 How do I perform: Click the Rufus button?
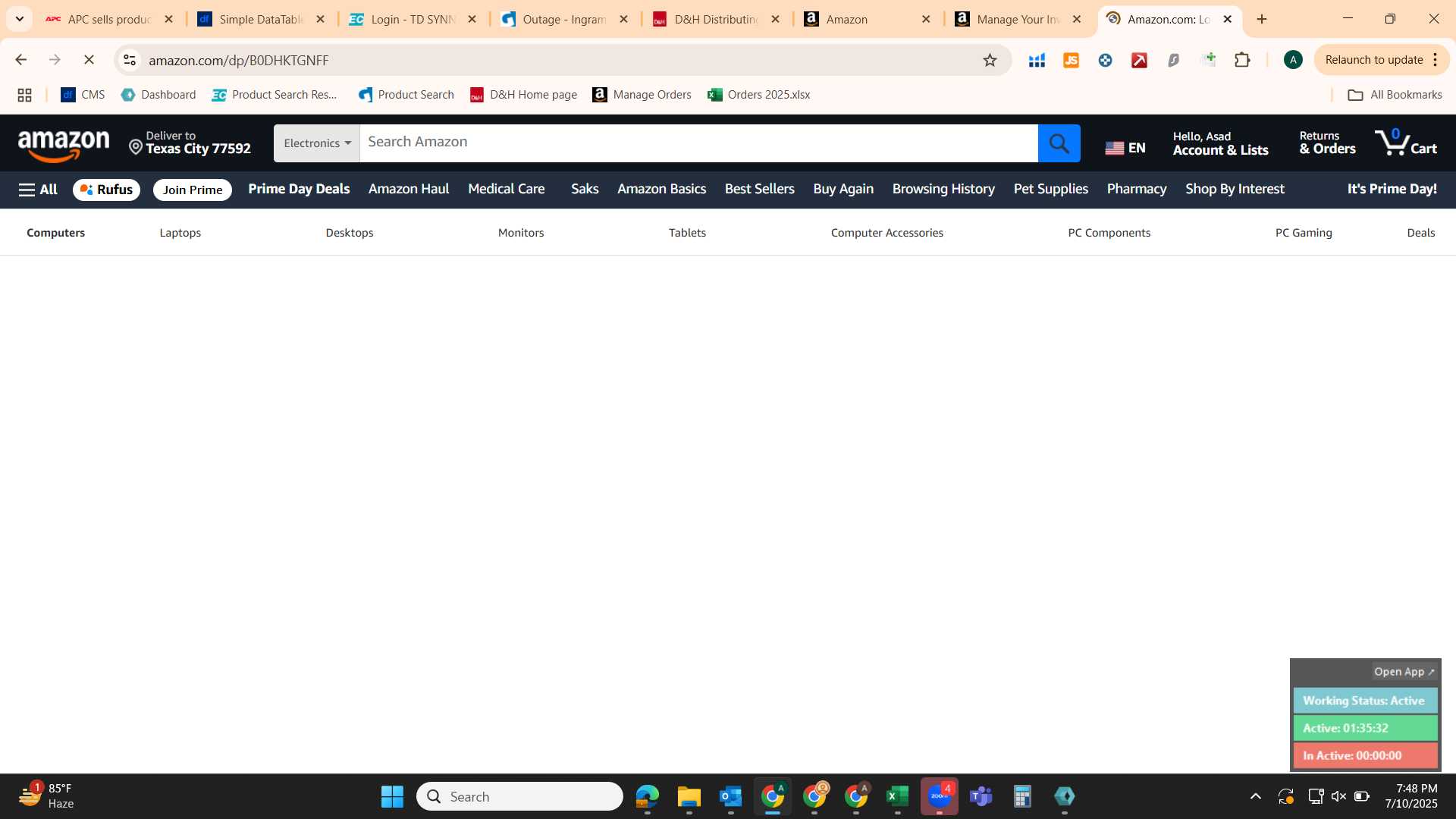click(106, 190)
